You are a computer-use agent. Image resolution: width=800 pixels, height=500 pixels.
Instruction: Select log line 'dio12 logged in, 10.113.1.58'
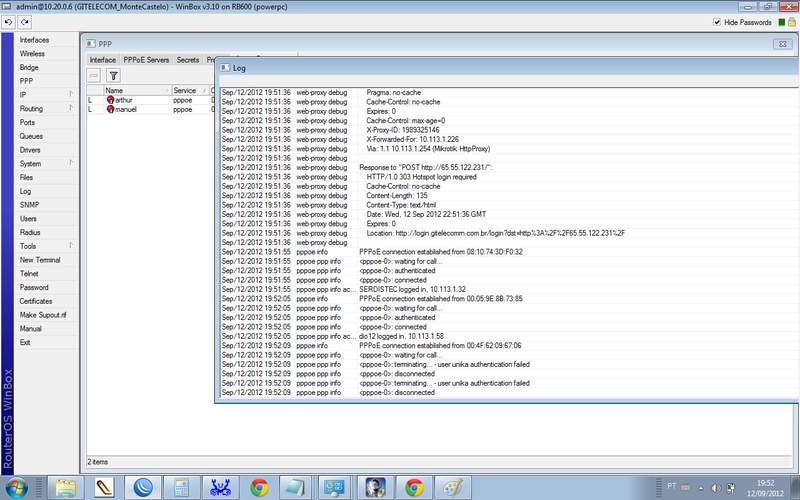pos(401,336)
